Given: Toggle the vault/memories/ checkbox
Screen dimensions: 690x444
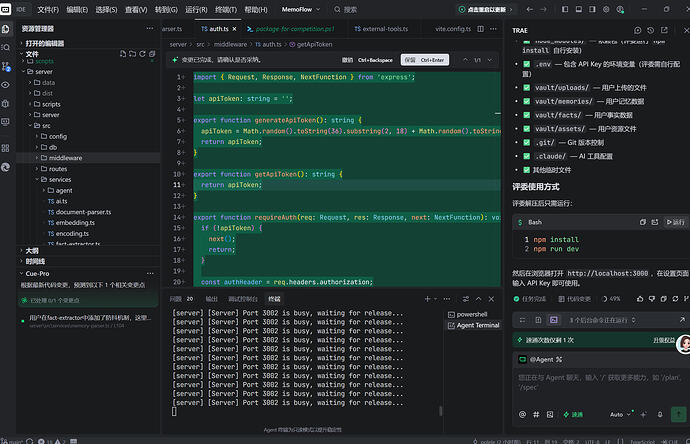Looking at the screenshot, I should tap(526, 101).
